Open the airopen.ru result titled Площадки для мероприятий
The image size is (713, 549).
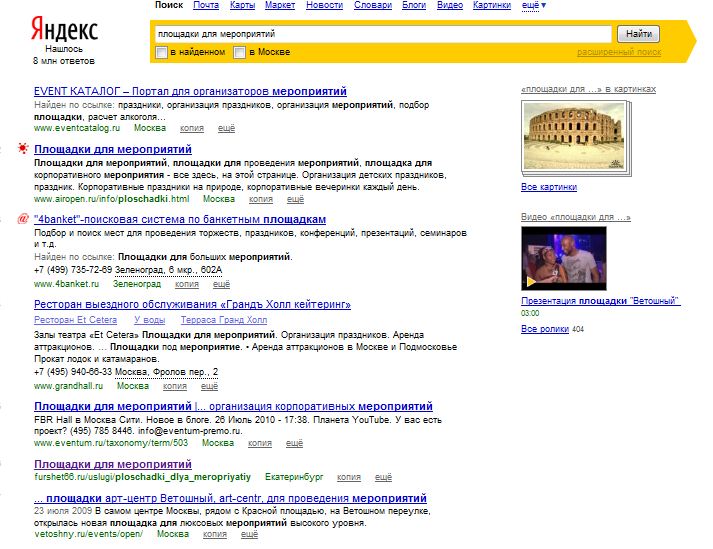[113, 149]
